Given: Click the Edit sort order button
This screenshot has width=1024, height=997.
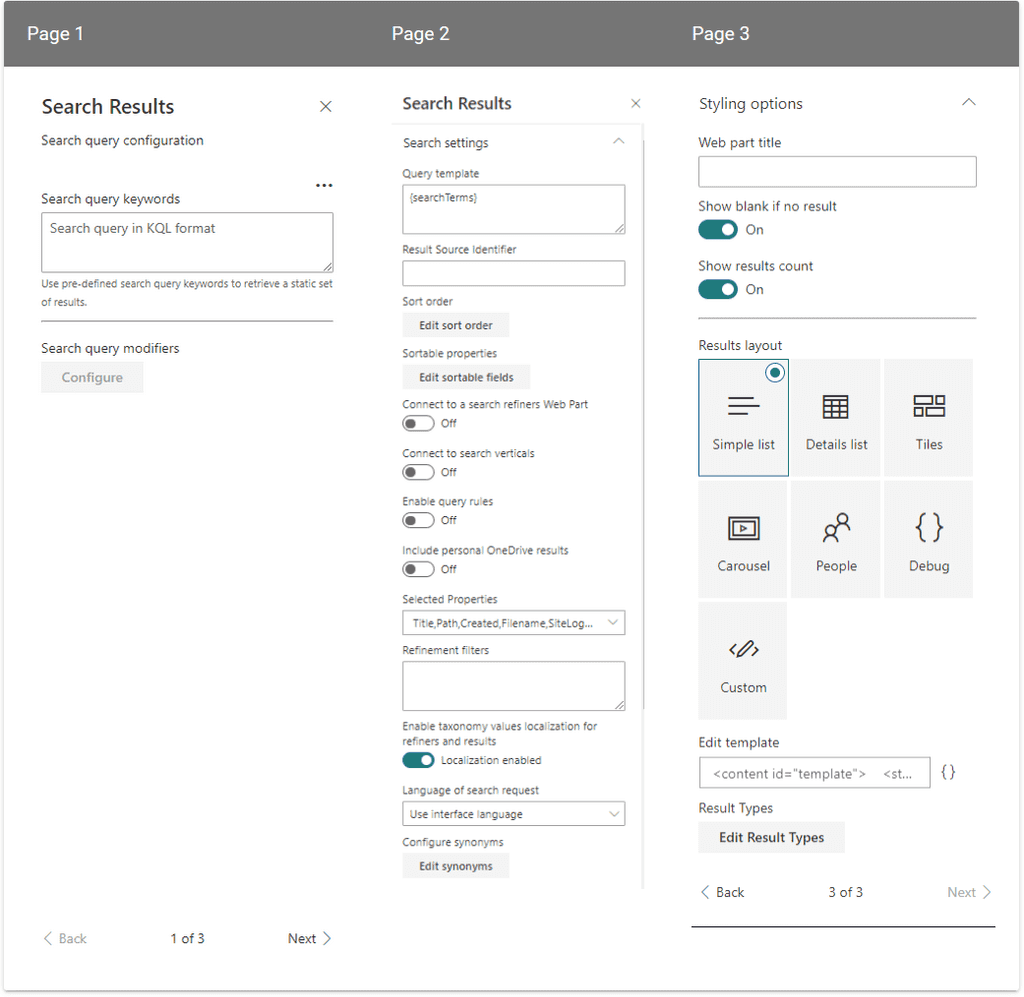Looking at the screenshot, I should click(455, 325).
